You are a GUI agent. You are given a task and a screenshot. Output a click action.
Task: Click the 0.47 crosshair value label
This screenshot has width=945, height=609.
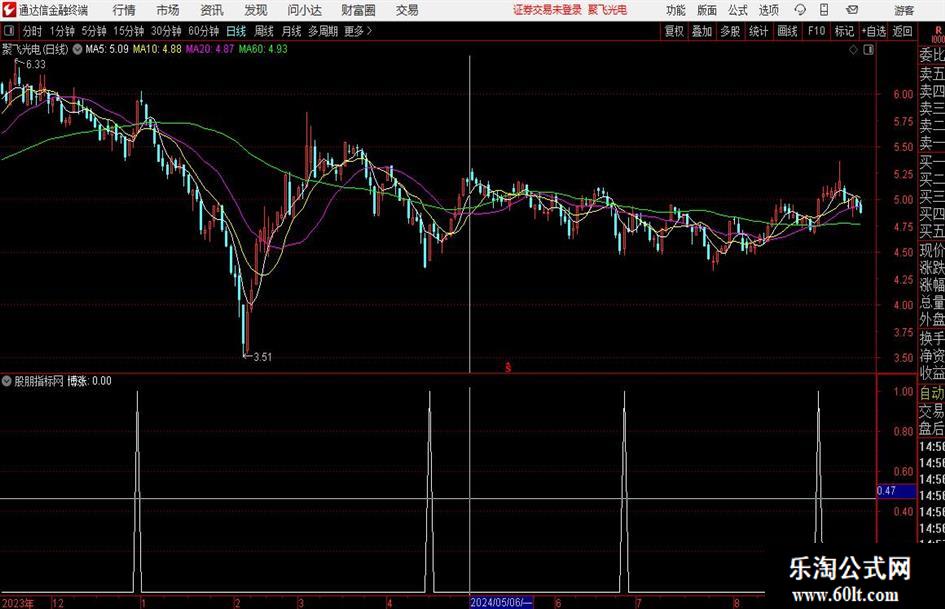tap(896, 491)
